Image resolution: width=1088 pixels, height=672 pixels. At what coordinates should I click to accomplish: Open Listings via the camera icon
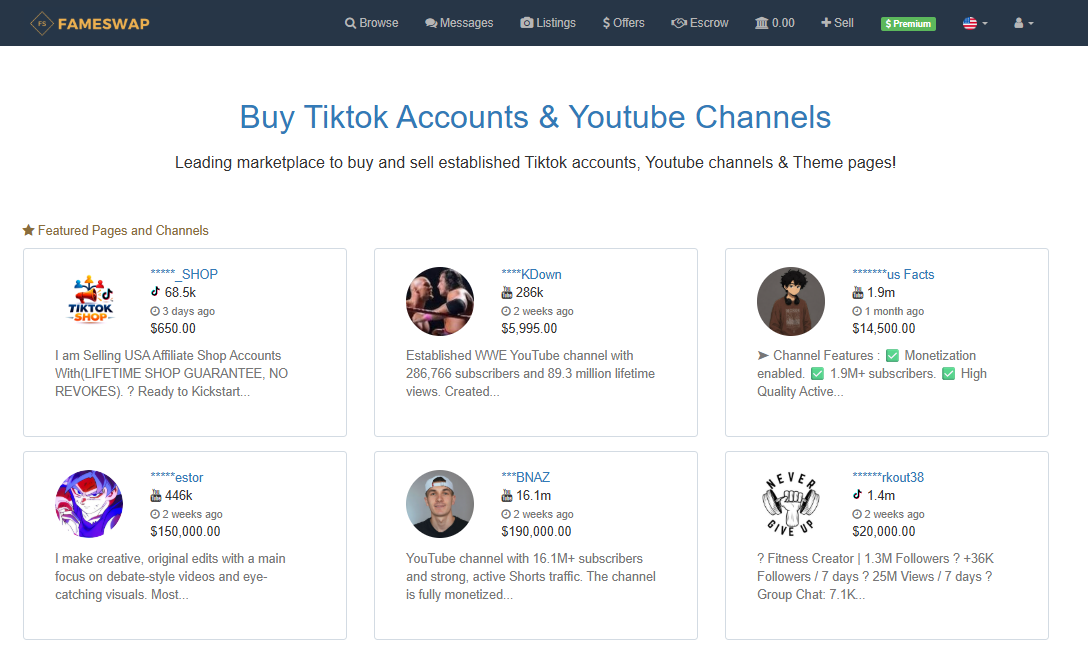pos(527,23)
